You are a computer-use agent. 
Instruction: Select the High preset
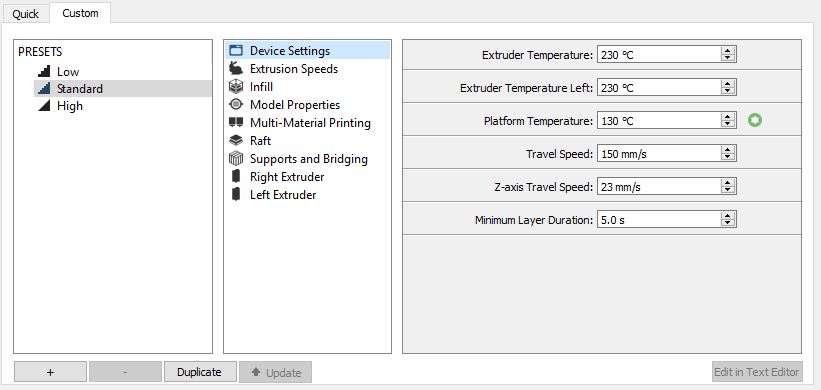70,106
